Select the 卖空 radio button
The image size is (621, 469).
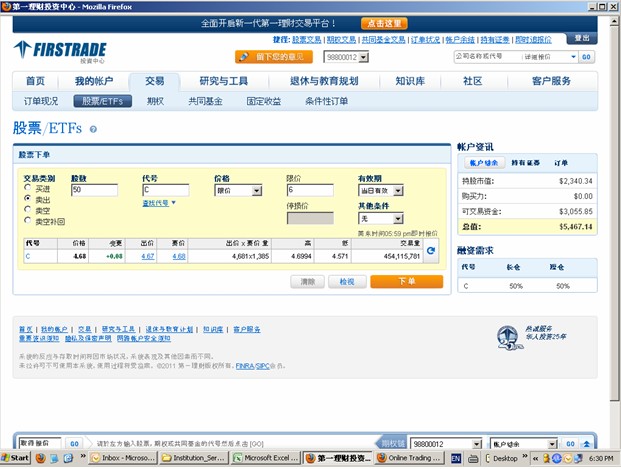(x=28, y=209)
